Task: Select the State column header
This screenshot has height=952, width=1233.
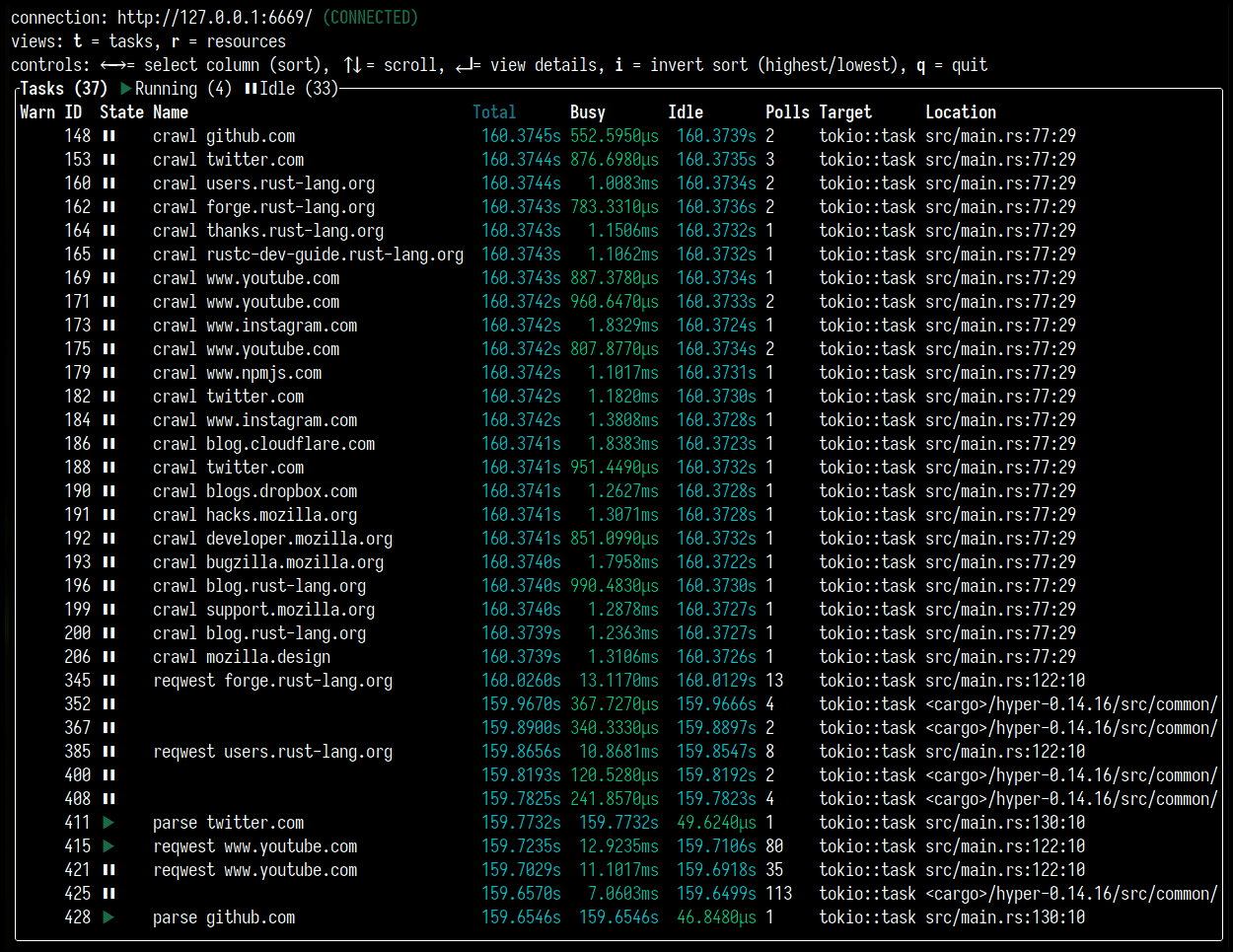Action: click(x=121, y=112)
